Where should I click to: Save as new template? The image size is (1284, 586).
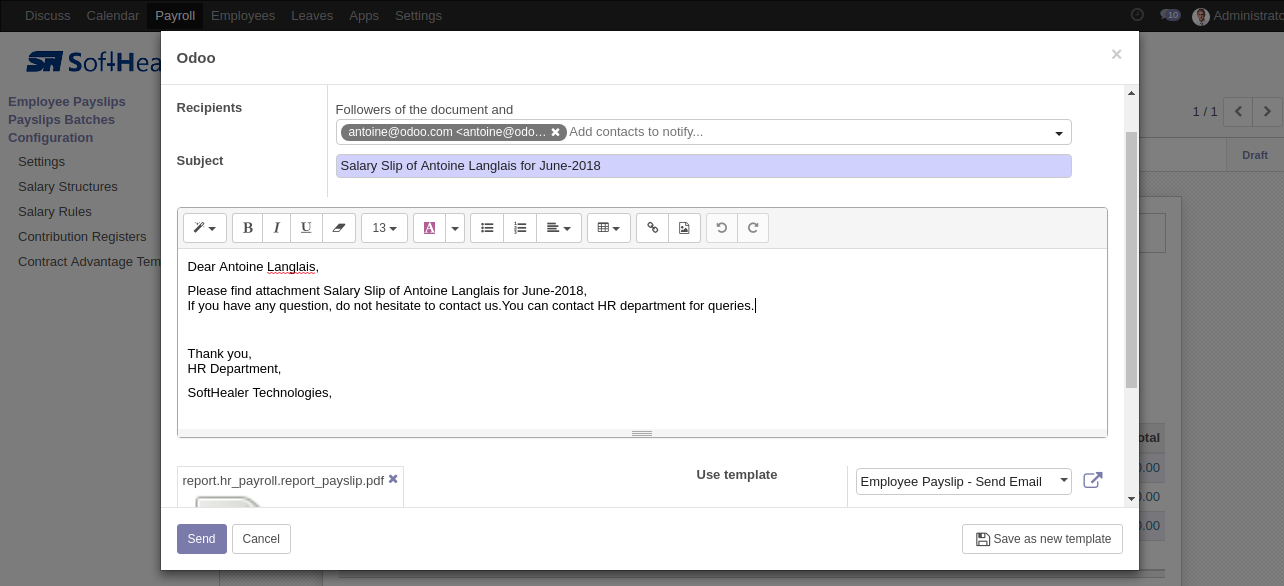pos(1042,539)
